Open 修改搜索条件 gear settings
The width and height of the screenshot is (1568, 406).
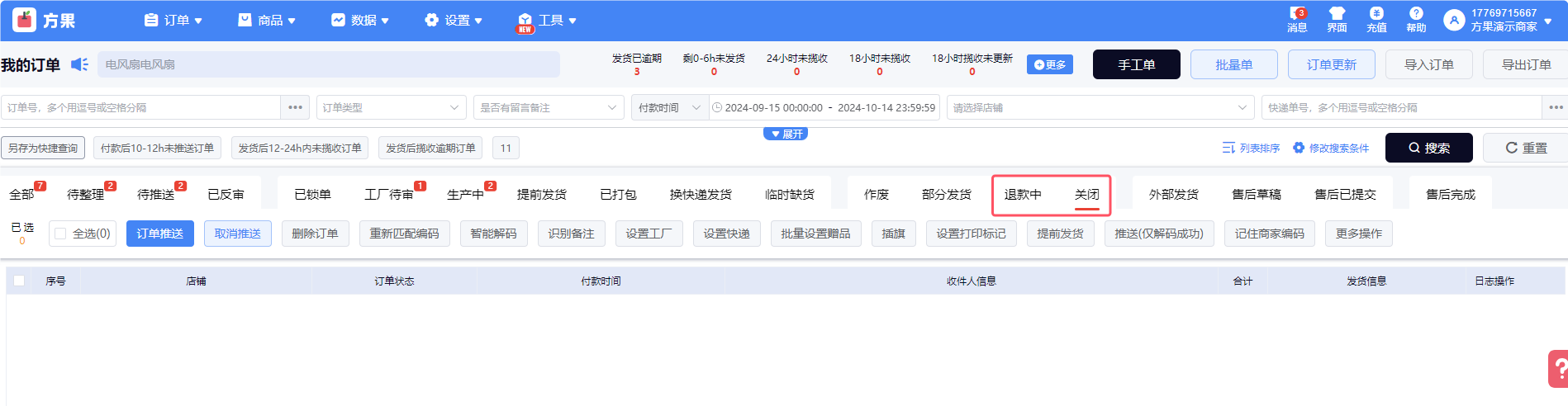coord(1299,148)
